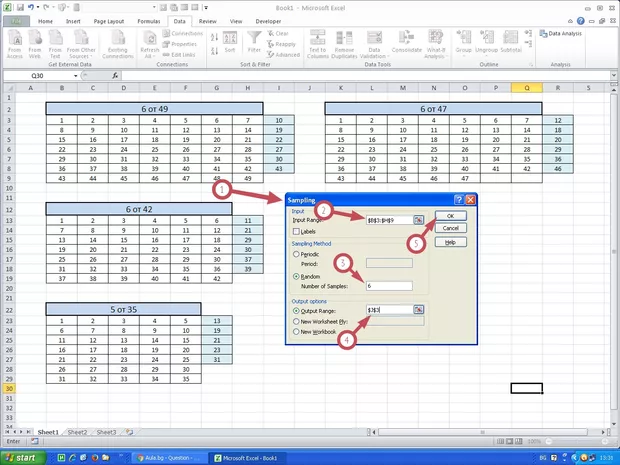Screen dimensions: 620x465
Task: Click Advanced filter option
Action: coord(284,55)
